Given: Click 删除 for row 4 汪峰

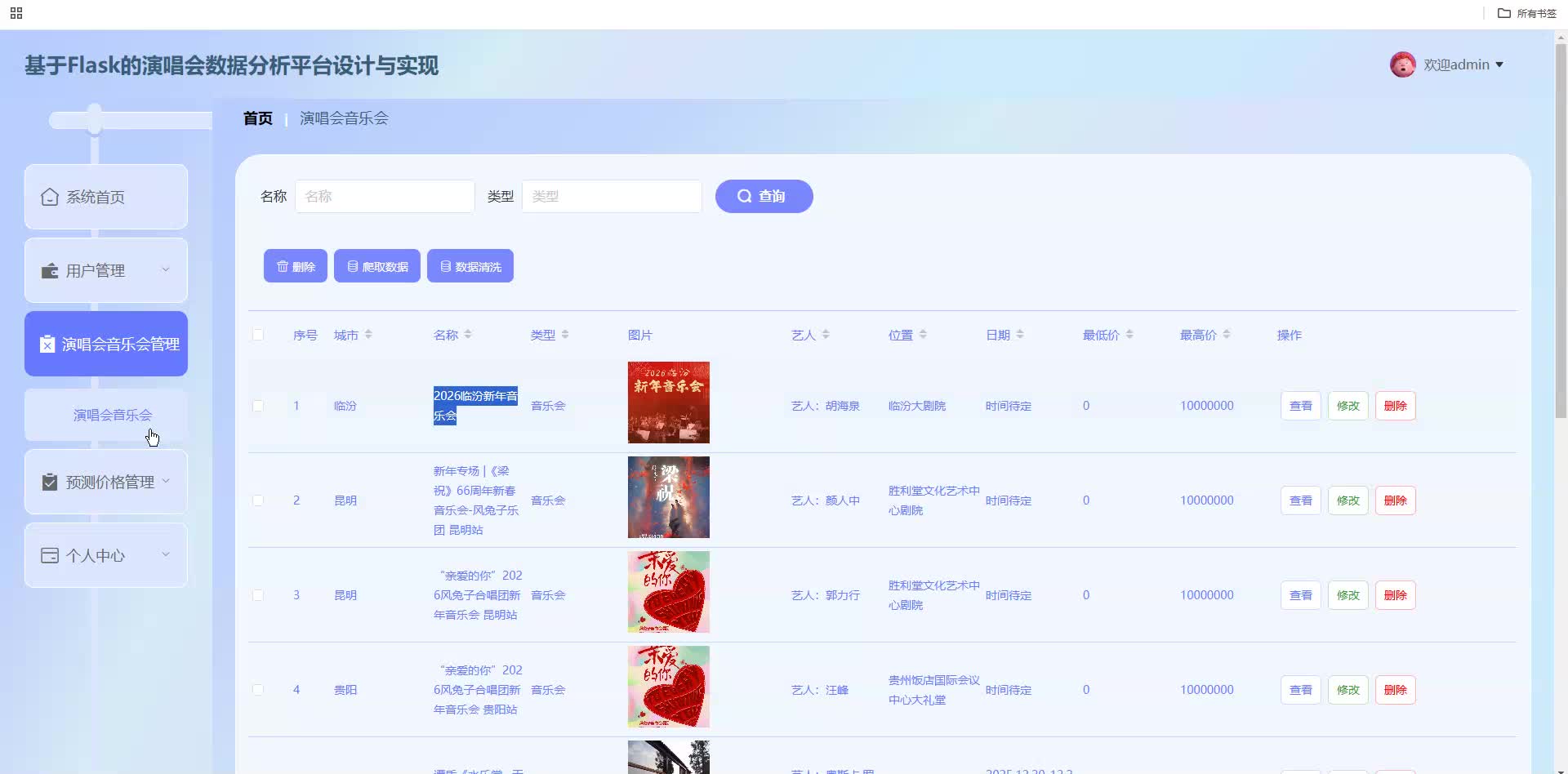Looking at the screenshot, I should pyautogui.click(x=1396, y=690).
